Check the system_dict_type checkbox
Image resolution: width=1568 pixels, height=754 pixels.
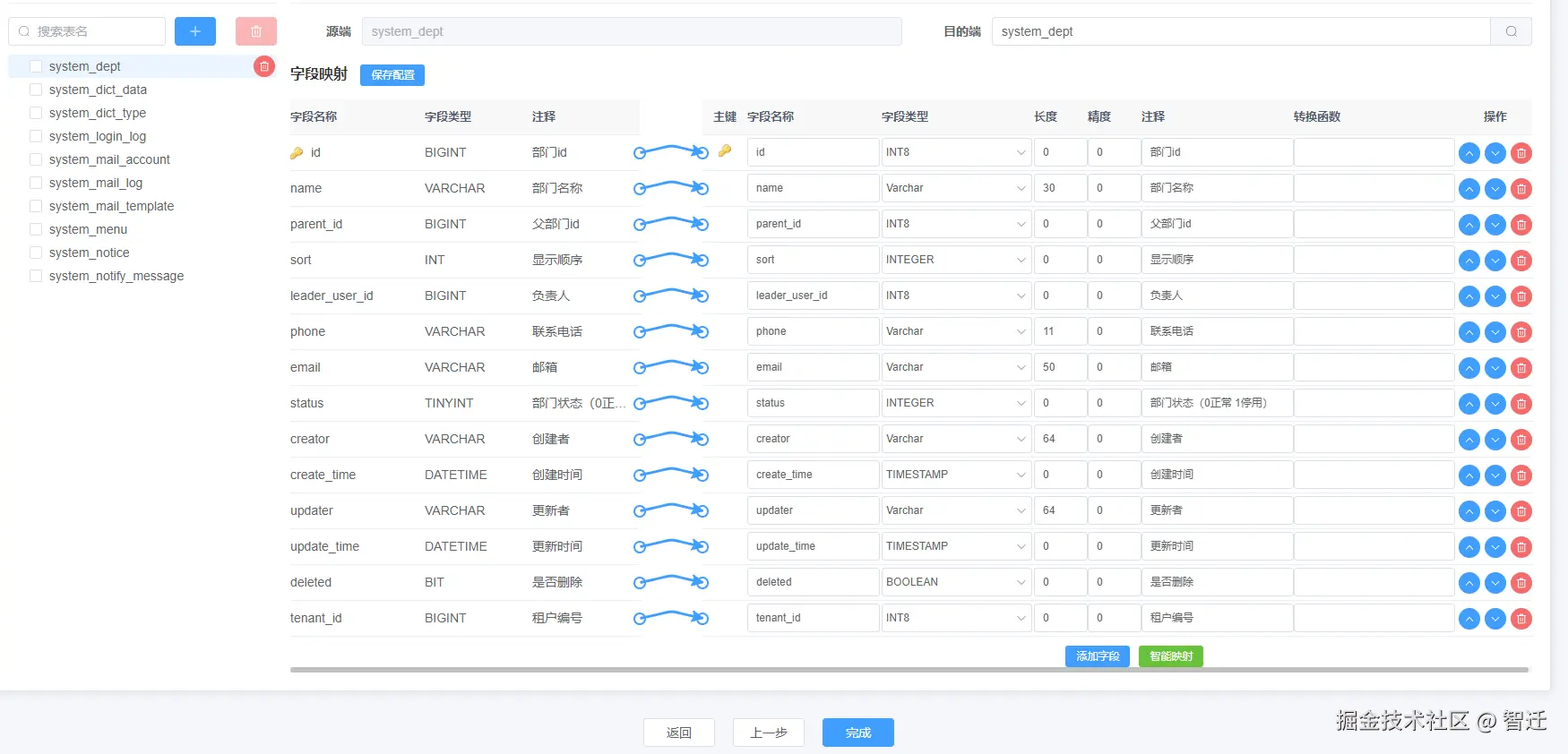click(36, 113)
